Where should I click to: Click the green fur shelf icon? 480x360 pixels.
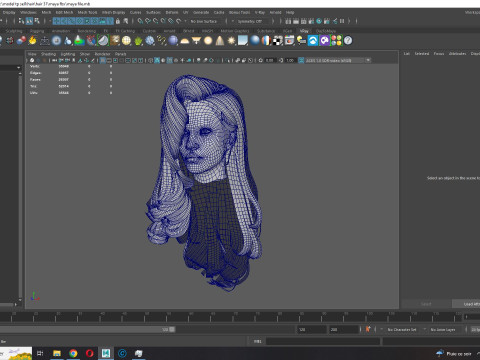pyautogui.click(x=138, y=41)
